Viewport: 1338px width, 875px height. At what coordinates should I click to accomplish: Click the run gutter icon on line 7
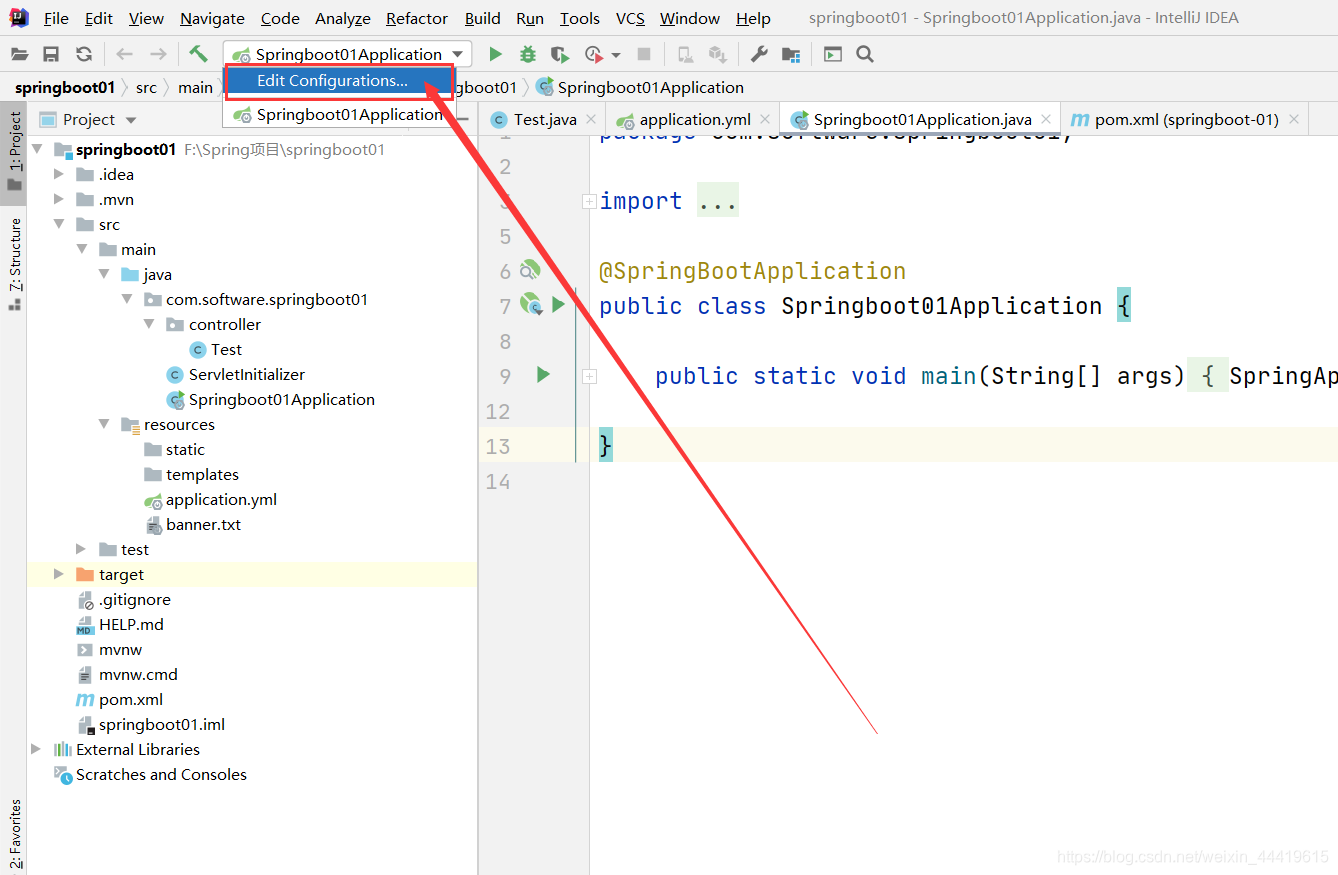tap(558, 304)
